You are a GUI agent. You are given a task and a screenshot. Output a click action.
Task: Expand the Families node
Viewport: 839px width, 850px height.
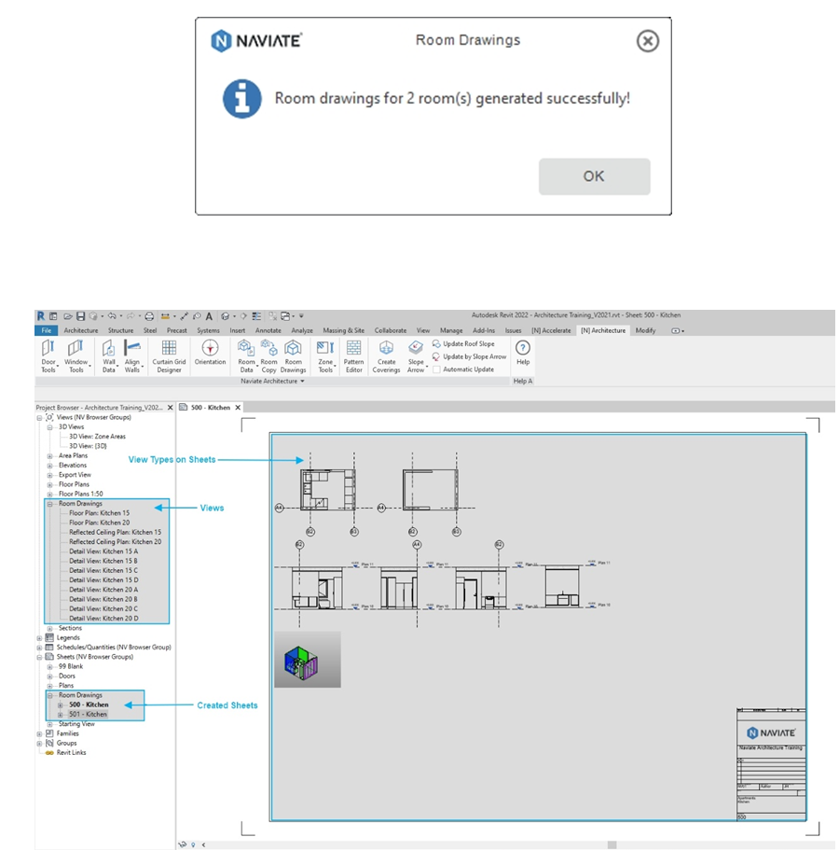[x=39, y=734]
